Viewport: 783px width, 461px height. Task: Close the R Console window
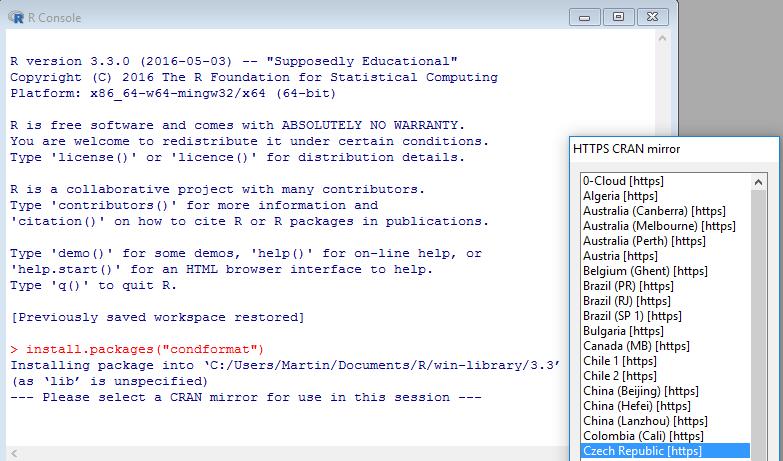coord(652,17)
